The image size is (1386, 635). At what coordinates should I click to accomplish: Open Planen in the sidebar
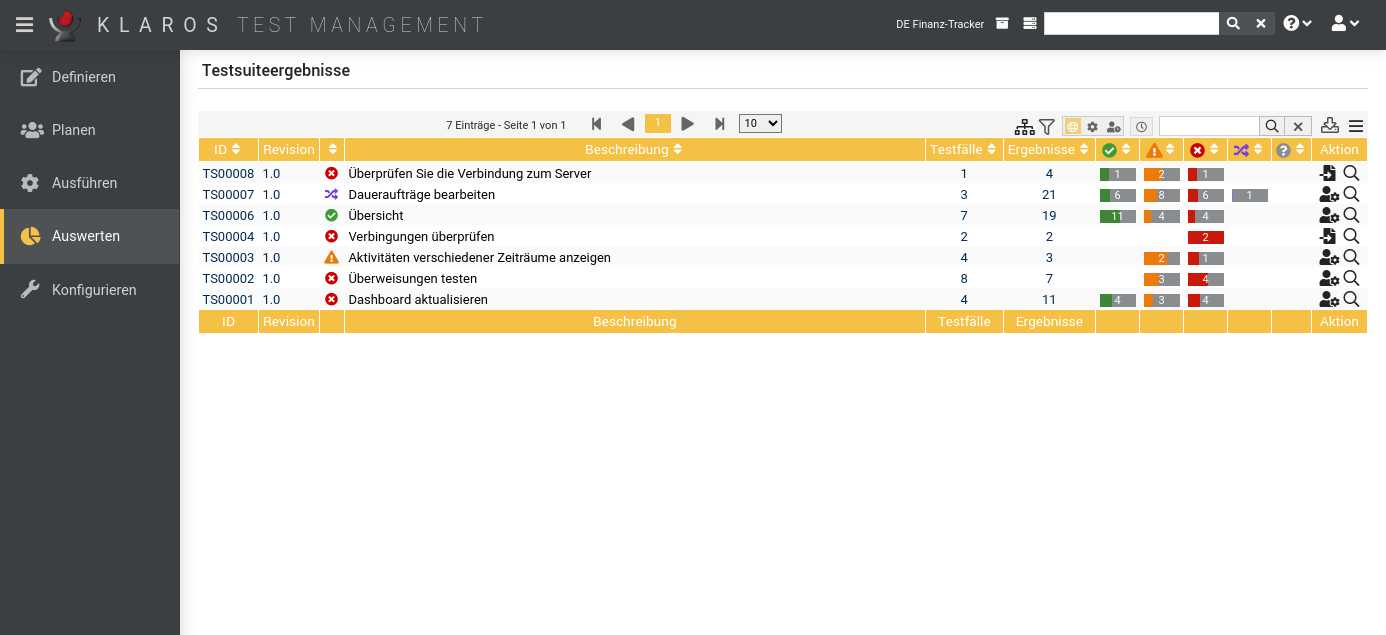(x=90, y=130)
